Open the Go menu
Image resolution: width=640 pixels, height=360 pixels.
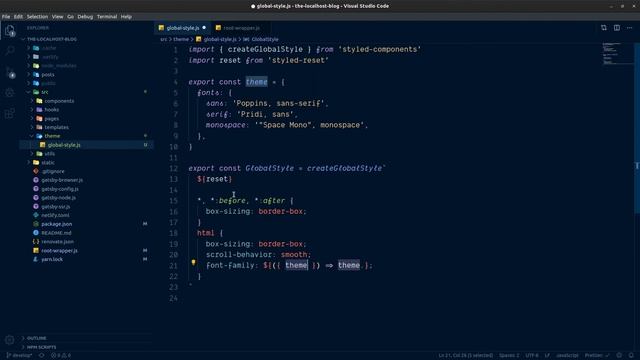click(71, 17)
